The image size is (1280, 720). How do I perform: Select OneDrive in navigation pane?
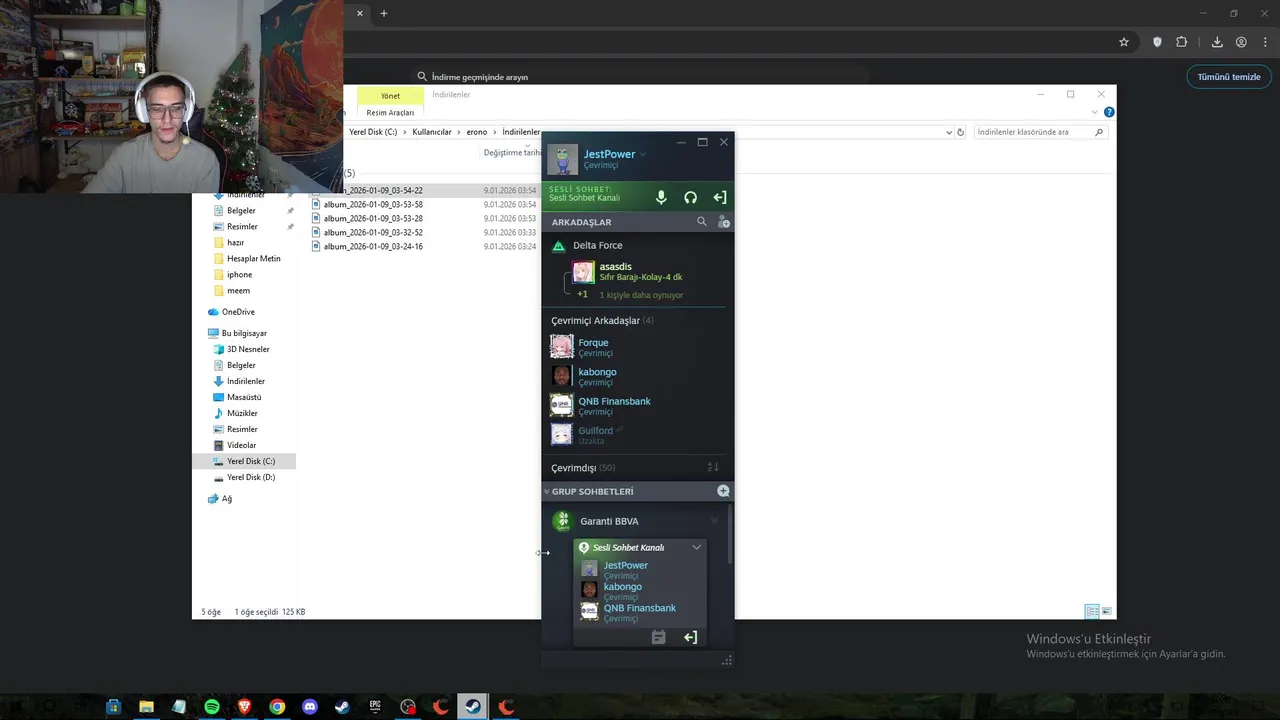pos(238,312)
